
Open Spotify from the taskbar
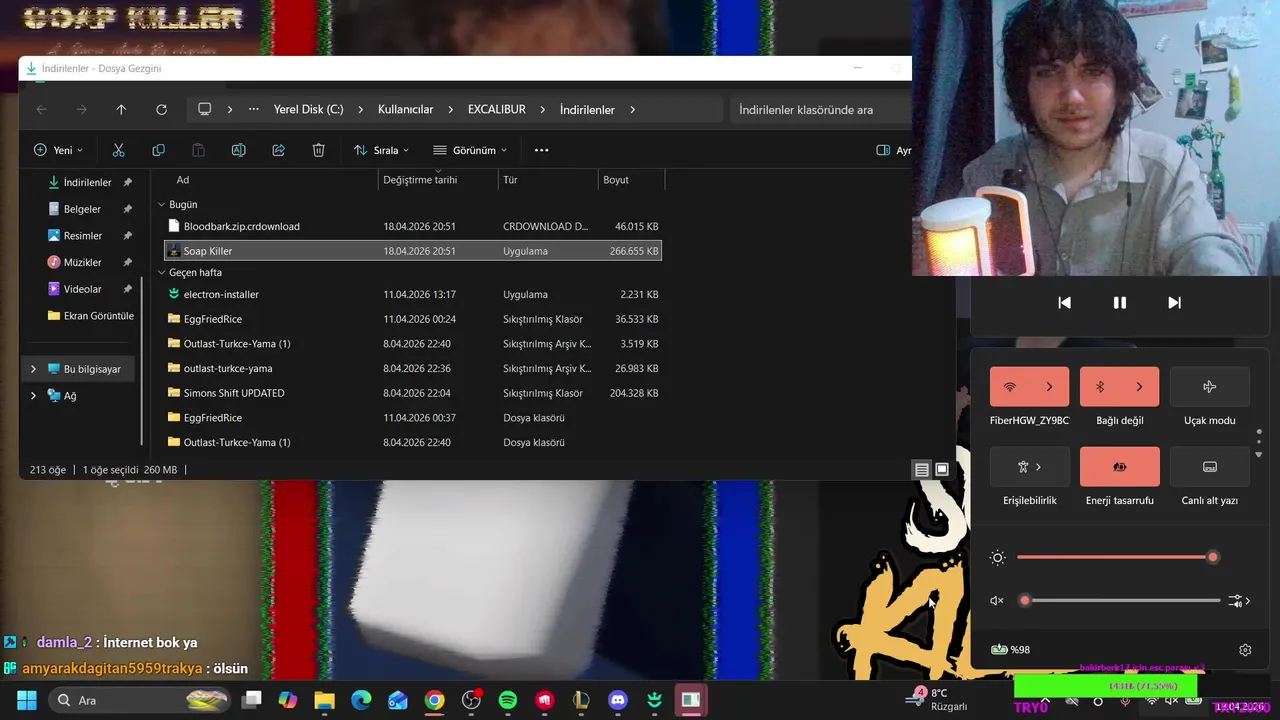(507, 700)
